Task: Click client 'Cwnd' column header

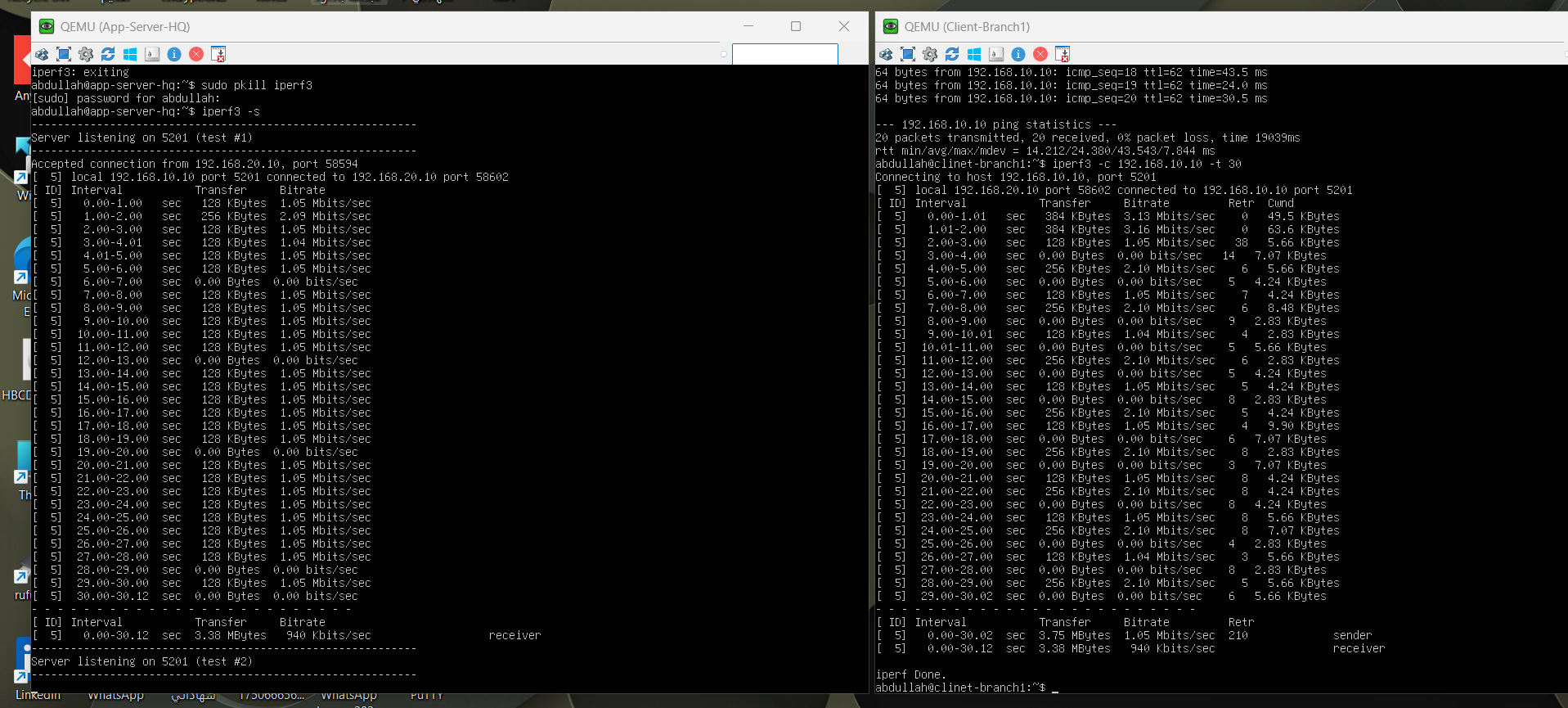Action: click(1281, 203)
